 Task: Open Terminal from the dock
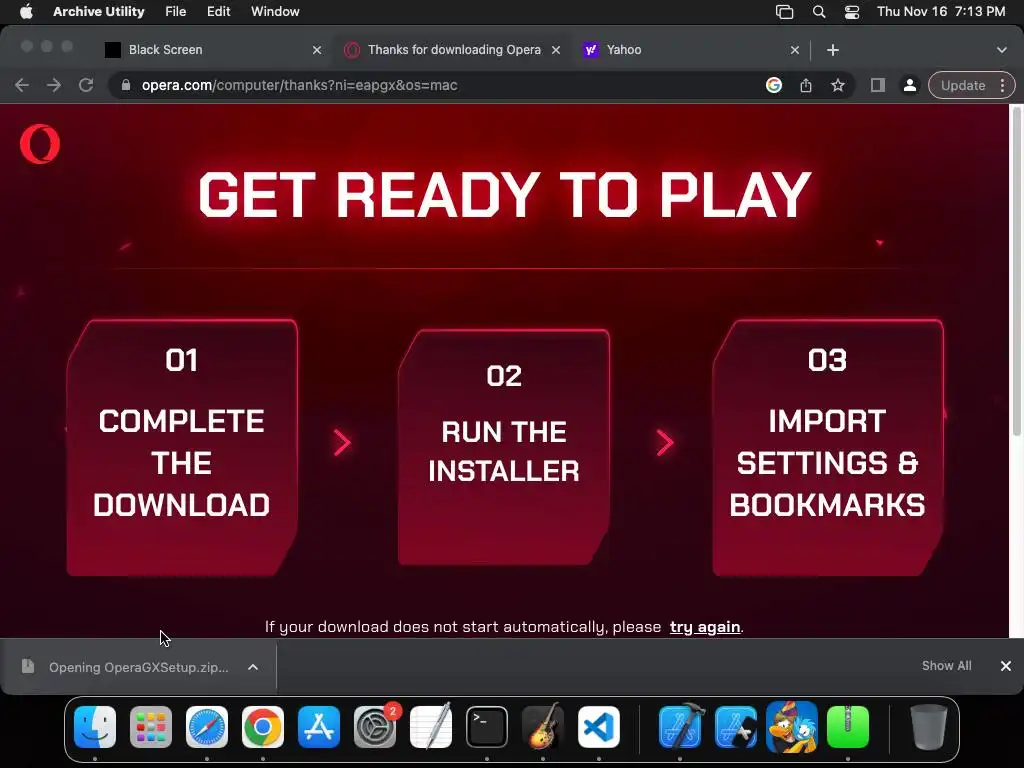point(487,727)
